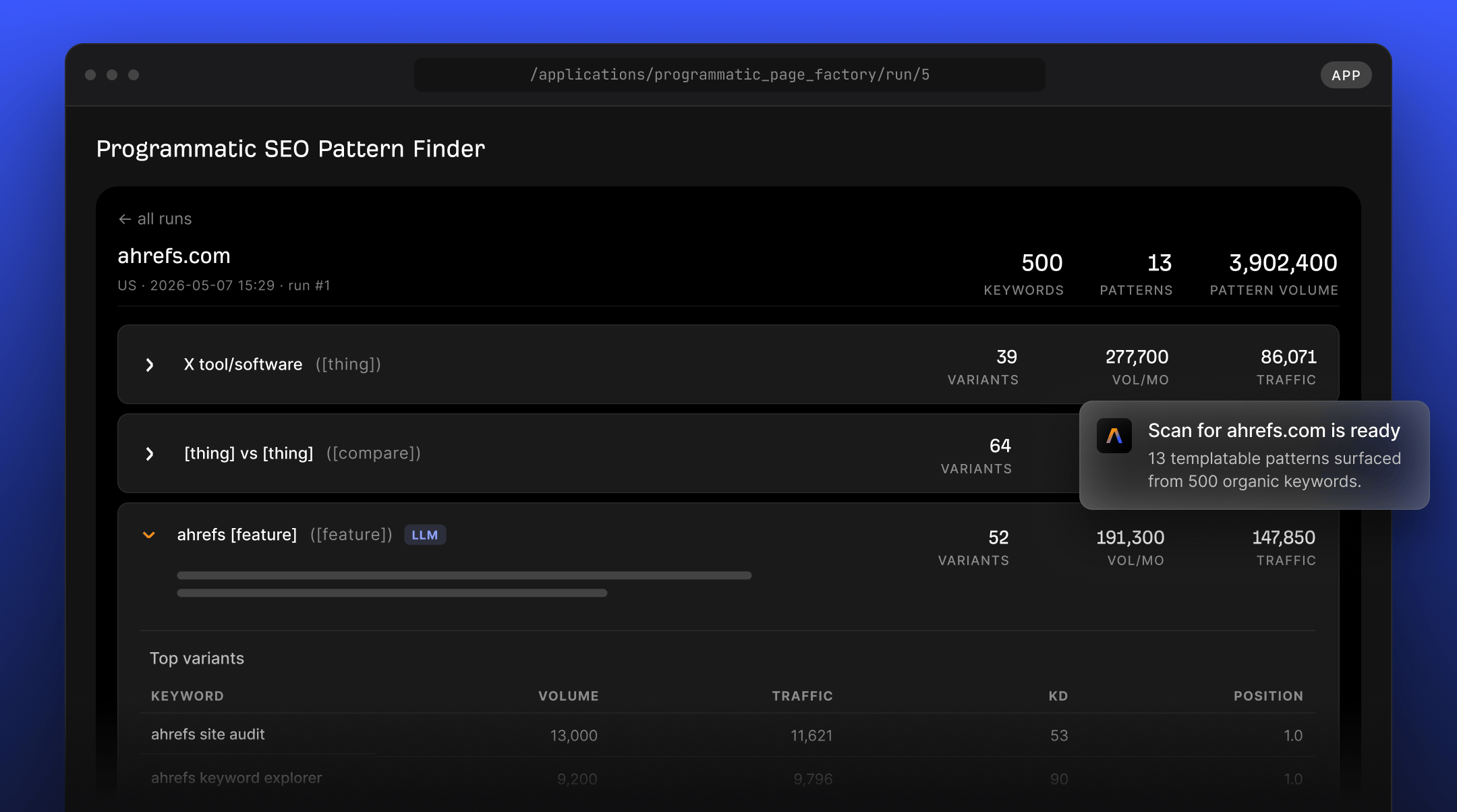Click the Top variants heading
The image size is (1457, 812).
(x=197, y=658)
